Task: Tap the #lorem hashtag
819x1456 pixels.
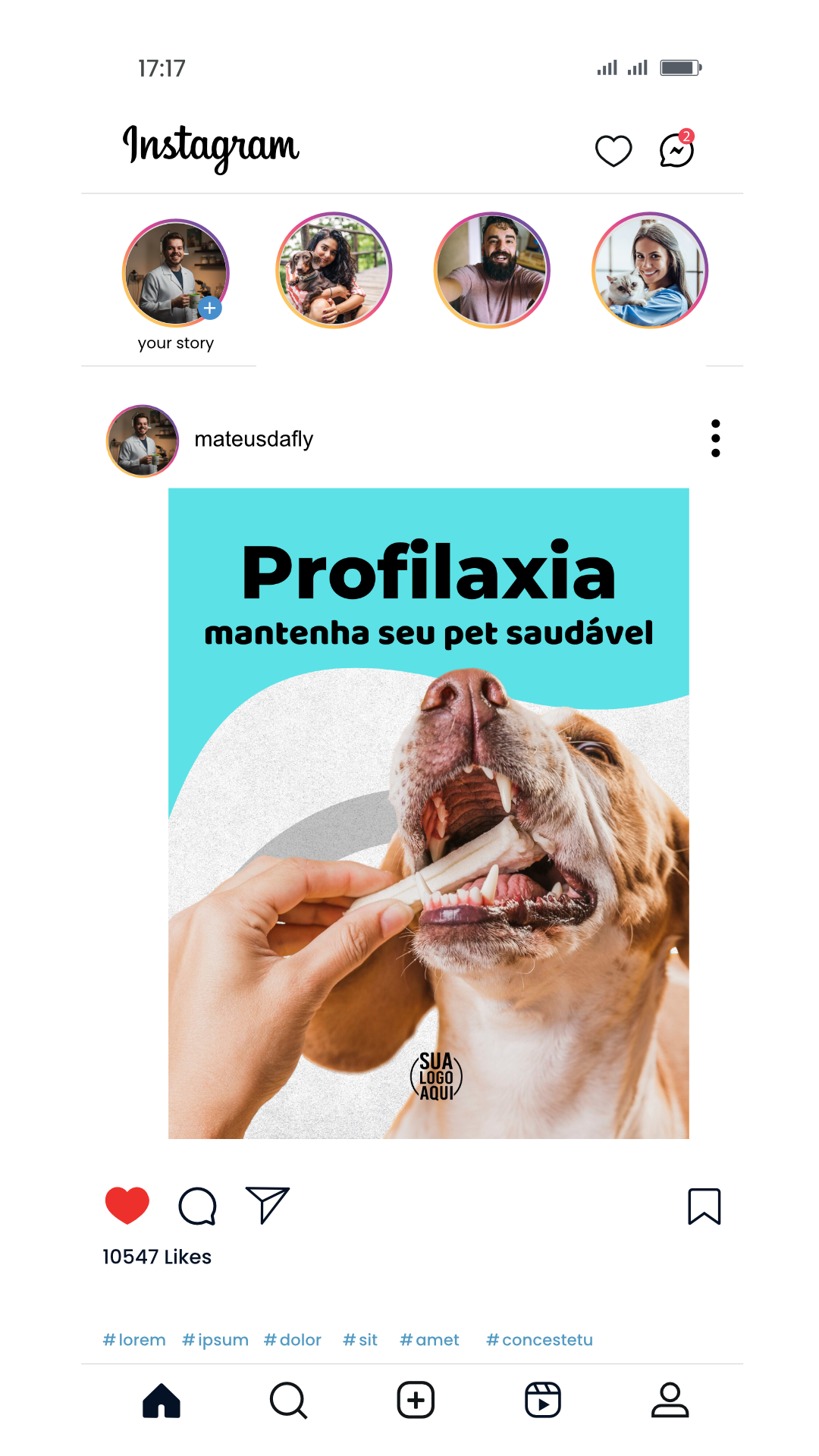Action: click(134, 1340)
